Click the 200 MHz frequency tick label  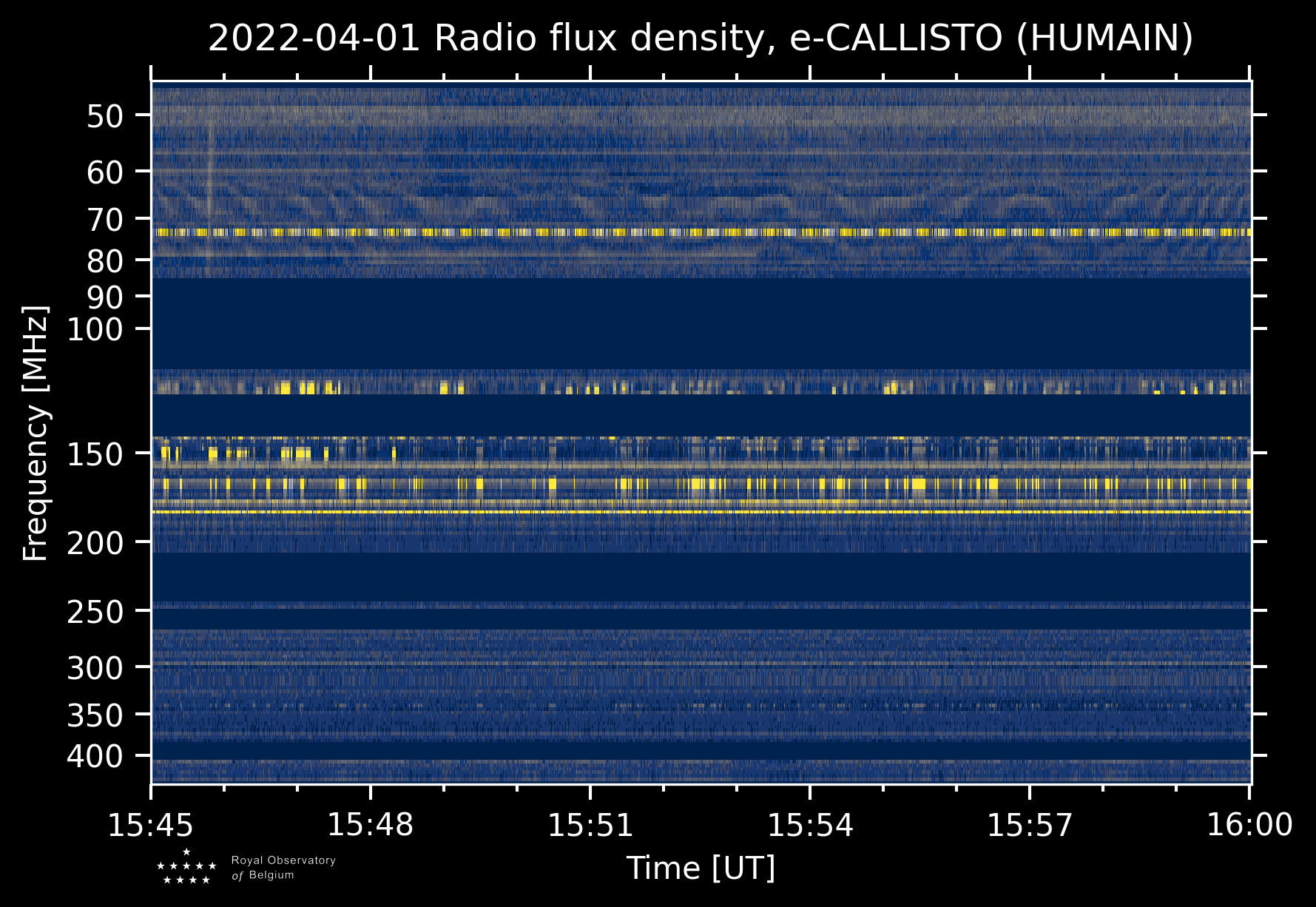(x=95, y=544)
